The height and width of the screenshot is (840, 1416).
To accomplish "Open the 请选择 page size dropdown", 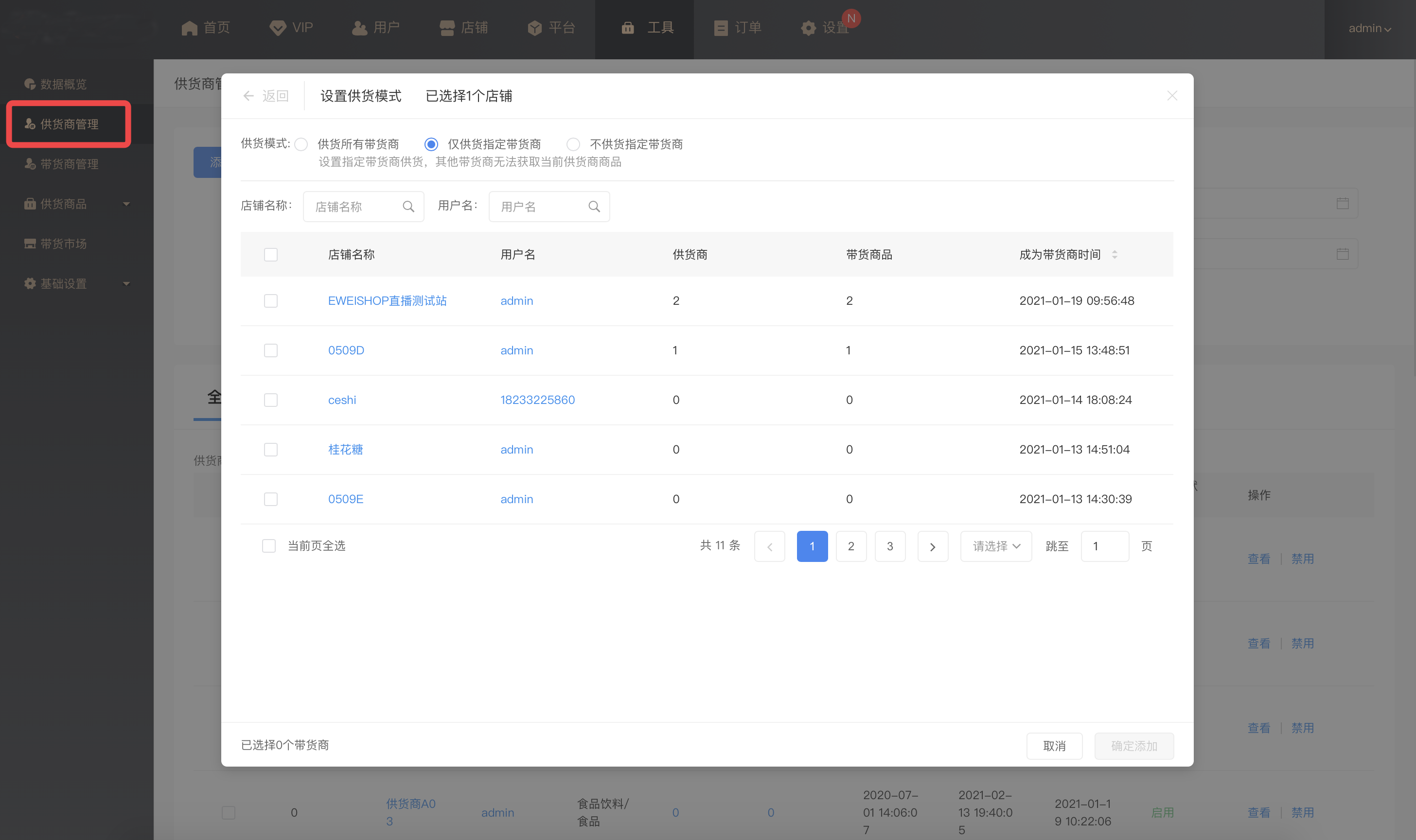I will tap(995, 546).
